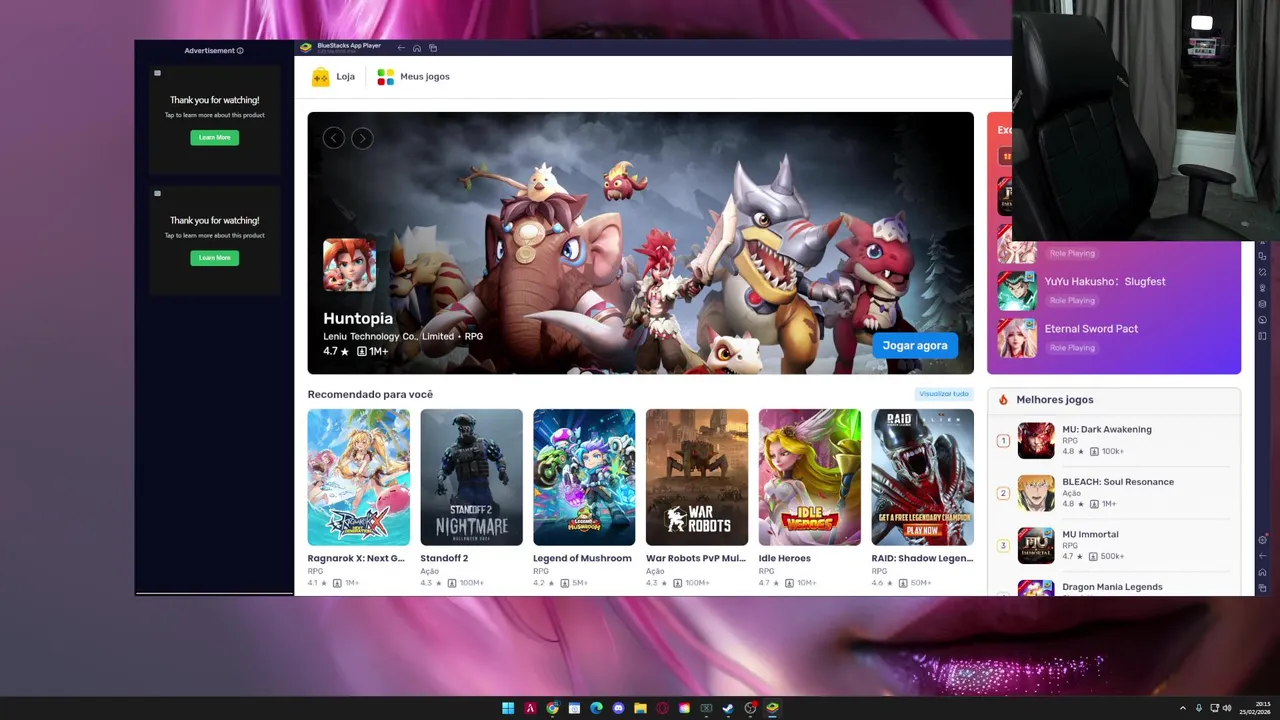The height and width of the screenshot is (720, 1280).
Task: Open RAID: Shadow Legends game card
Action: (x=922, y=498)
